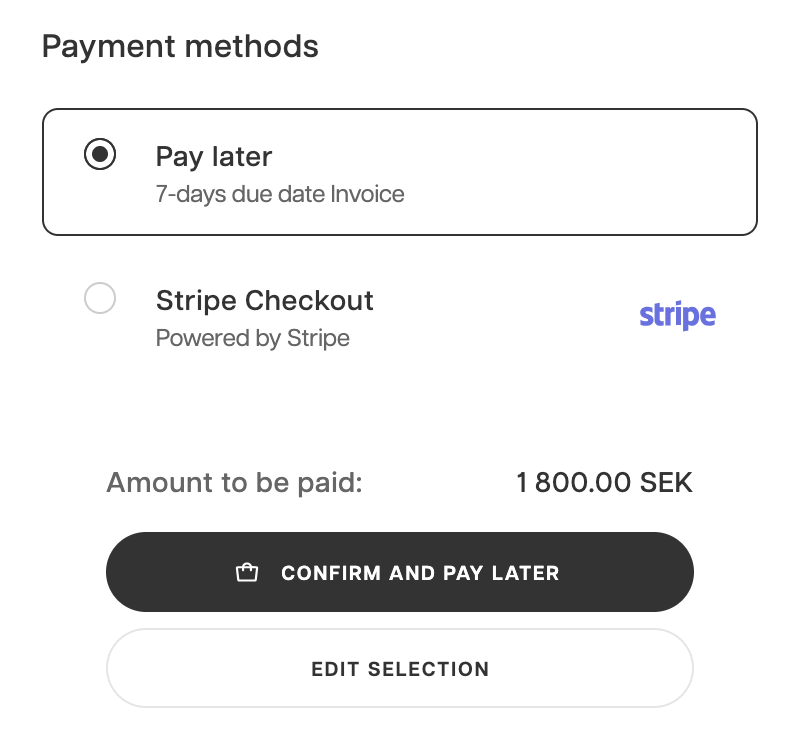The width and height of the screenshot is (798, 736).
Task: Click the 1 800.00 SEK amount
Action: tap(604, 484)
